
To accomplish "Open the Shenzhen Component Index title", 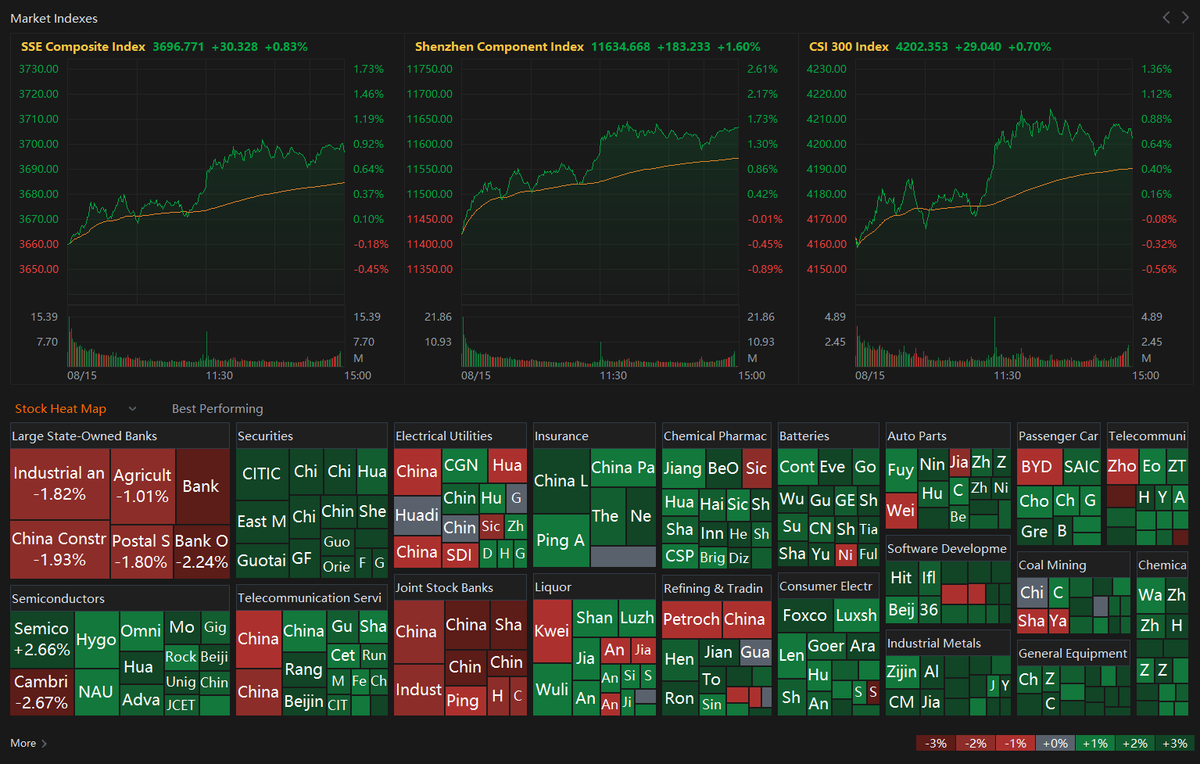I will click(499, 47).
